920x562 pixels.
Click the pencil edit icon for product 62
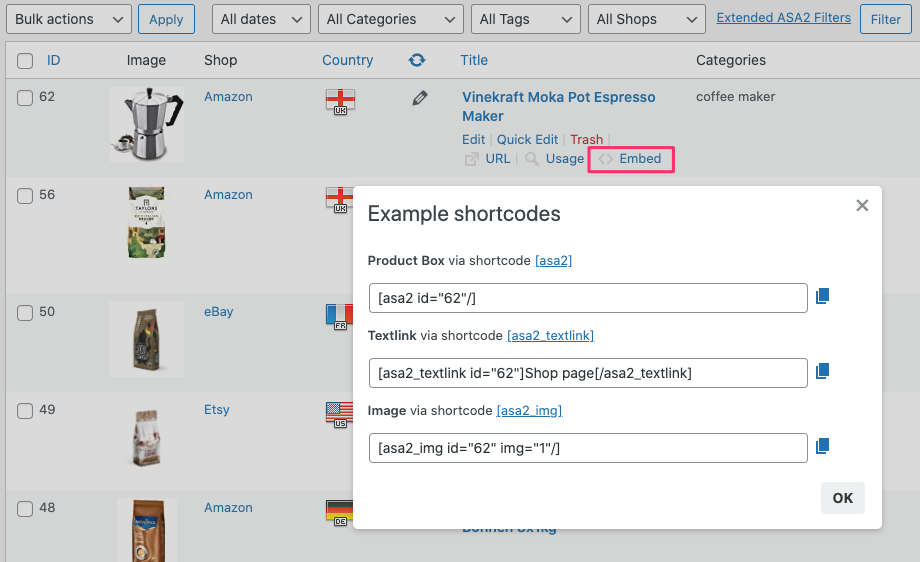click(x=420, y=98)
